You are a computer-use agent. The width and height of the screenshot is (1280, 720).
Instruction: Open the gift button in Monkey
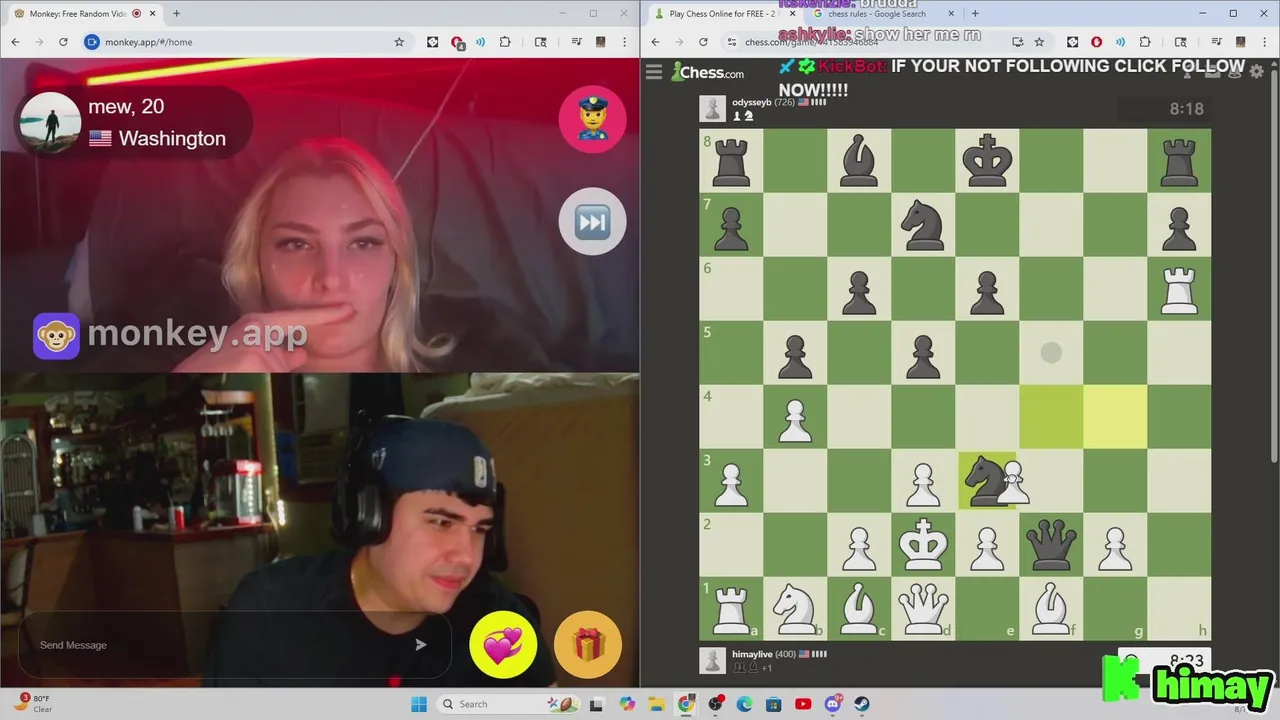point(588,645)
